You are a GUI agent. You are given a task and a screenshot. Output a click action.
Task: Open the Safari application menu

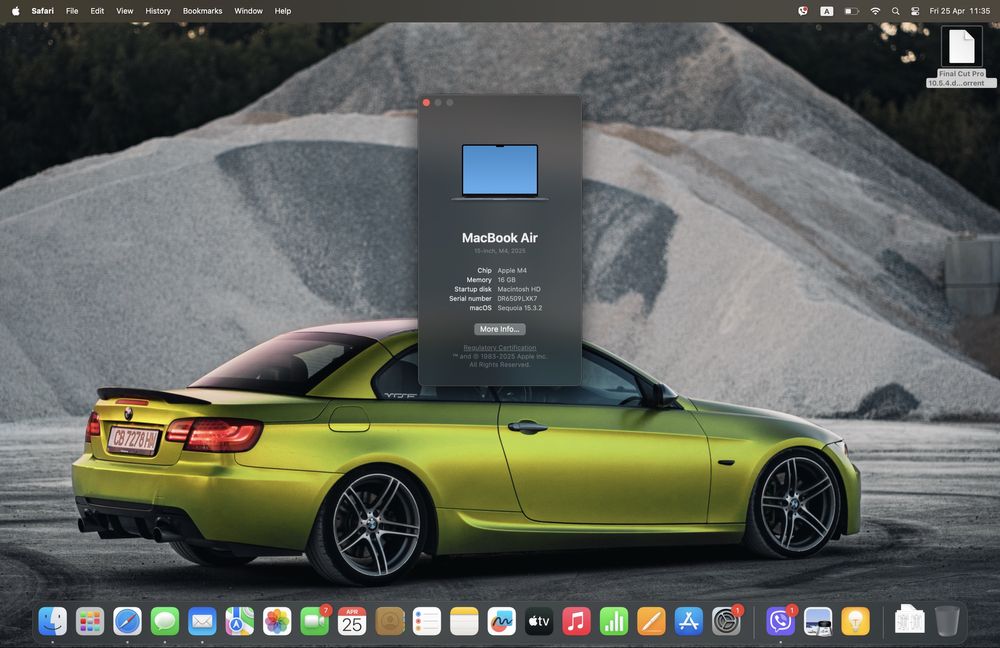(x=43, y=11)
